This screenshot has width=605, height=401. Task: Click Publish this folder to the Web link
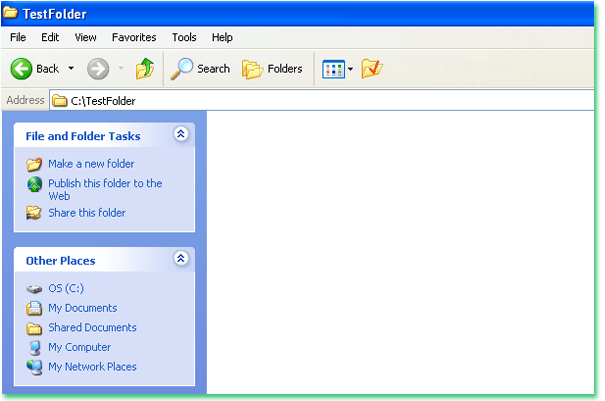105,190
